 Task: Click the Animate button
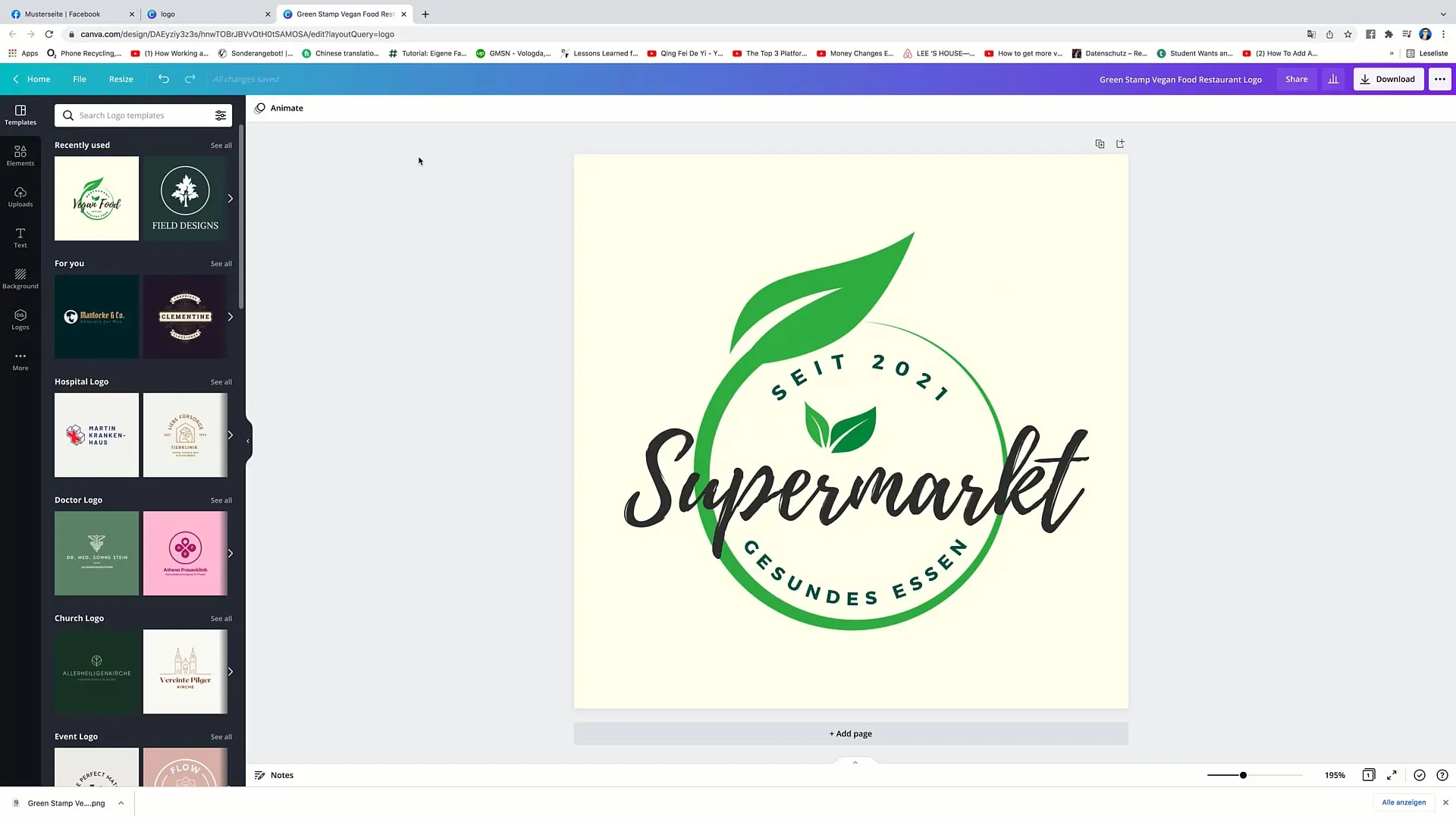279,108
